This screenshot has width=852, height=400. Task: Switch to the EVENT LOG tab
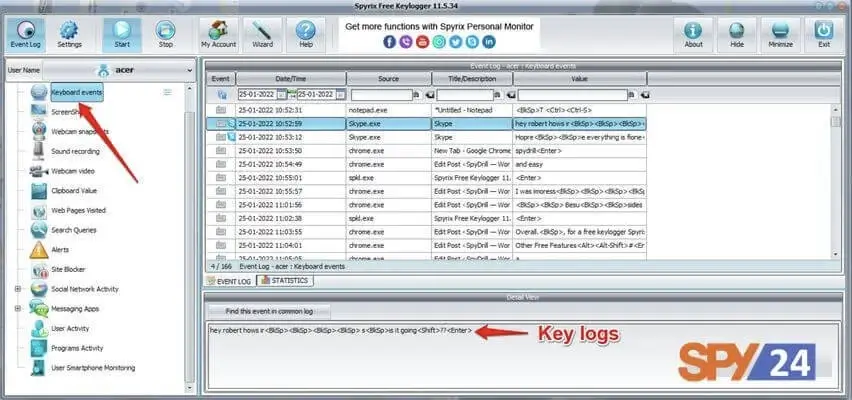pos(229,281)
